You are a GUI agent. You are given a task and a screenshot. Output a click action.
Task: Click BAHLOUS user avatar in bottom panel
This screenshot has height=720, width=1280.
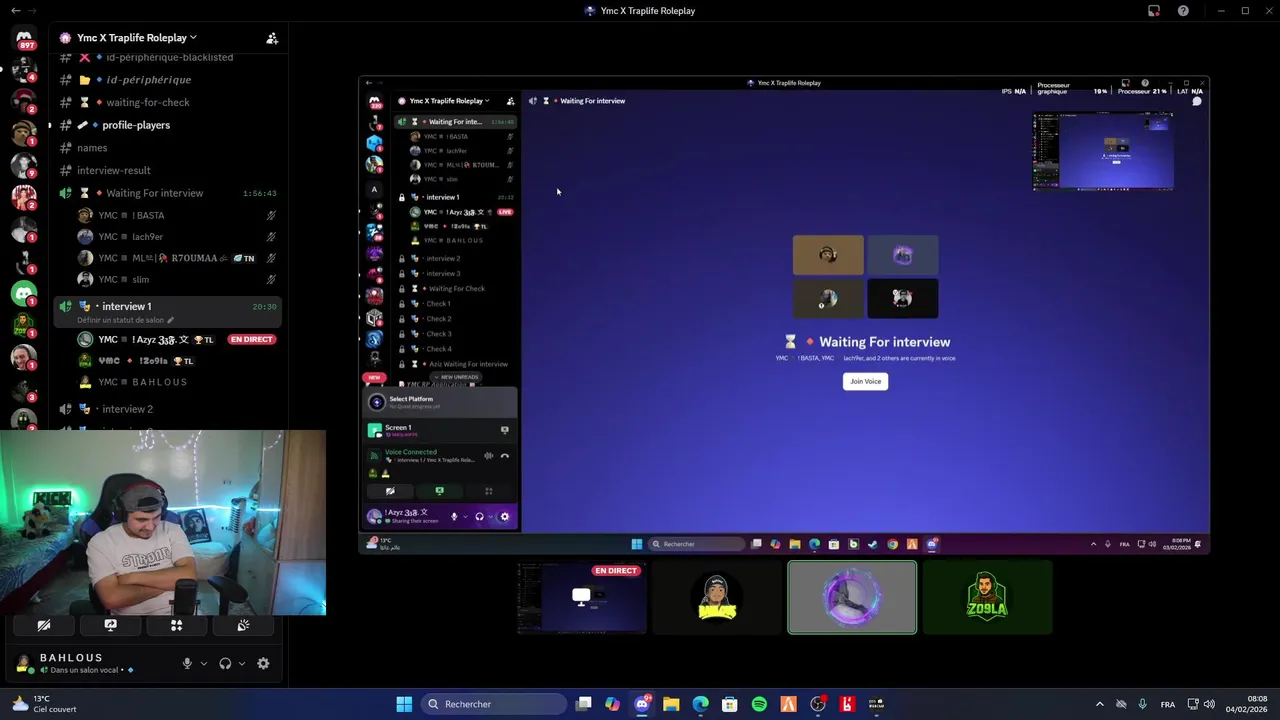pyautogui.click(x=24, y=663)
